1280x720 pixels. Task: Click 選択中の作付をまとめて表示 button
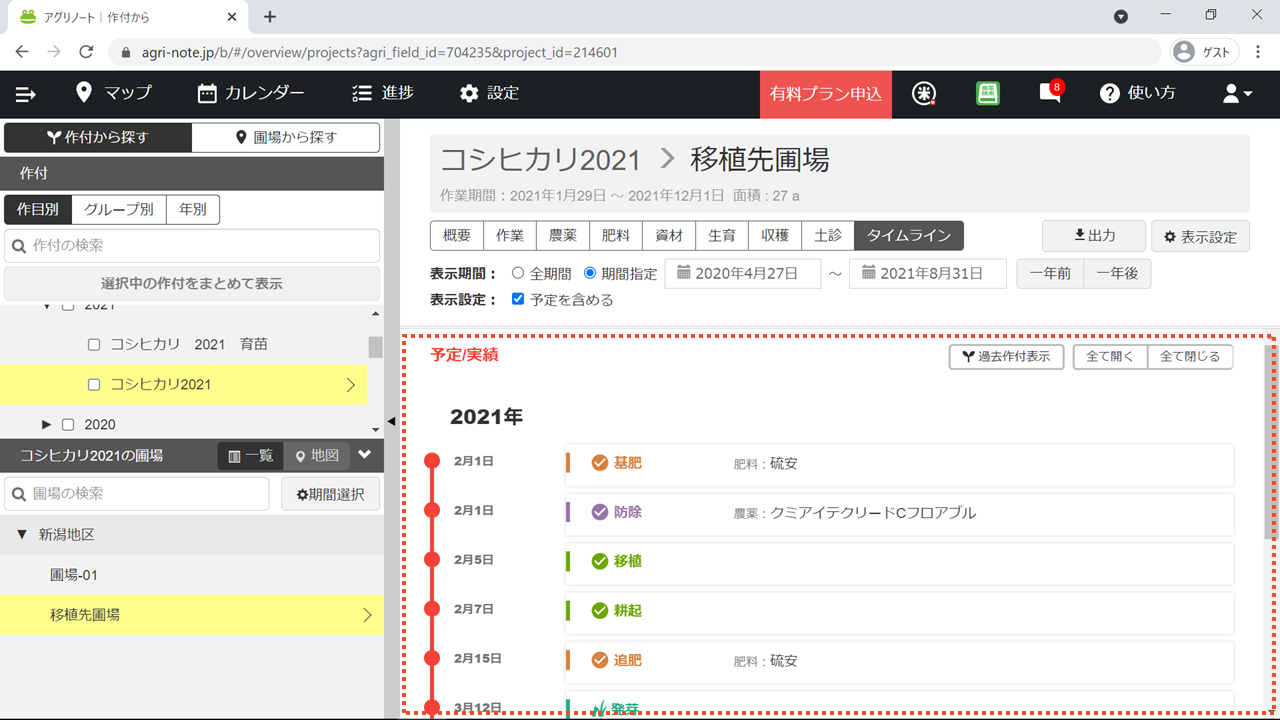pyautogui.click(x=192, y=283)
